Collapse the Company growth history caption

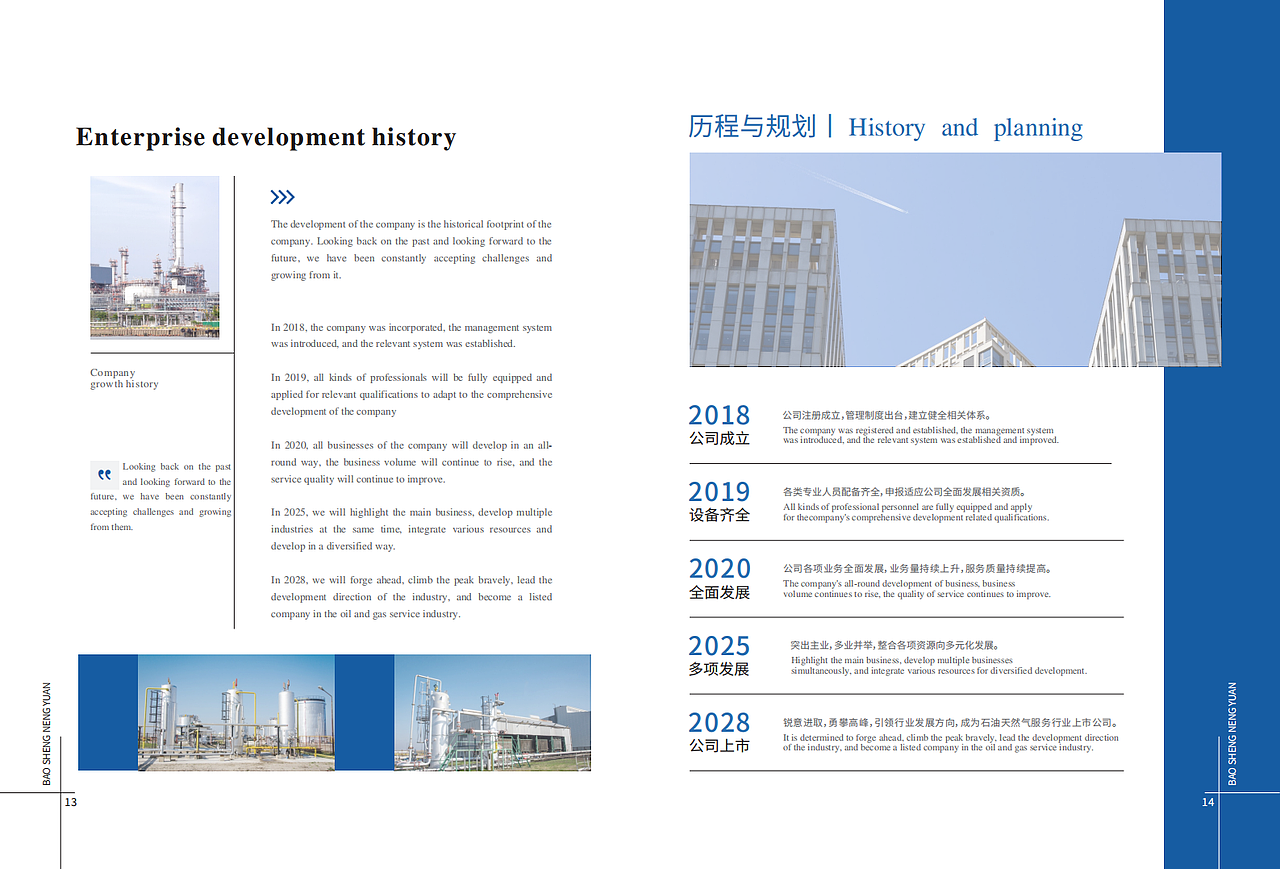point(123,378)
